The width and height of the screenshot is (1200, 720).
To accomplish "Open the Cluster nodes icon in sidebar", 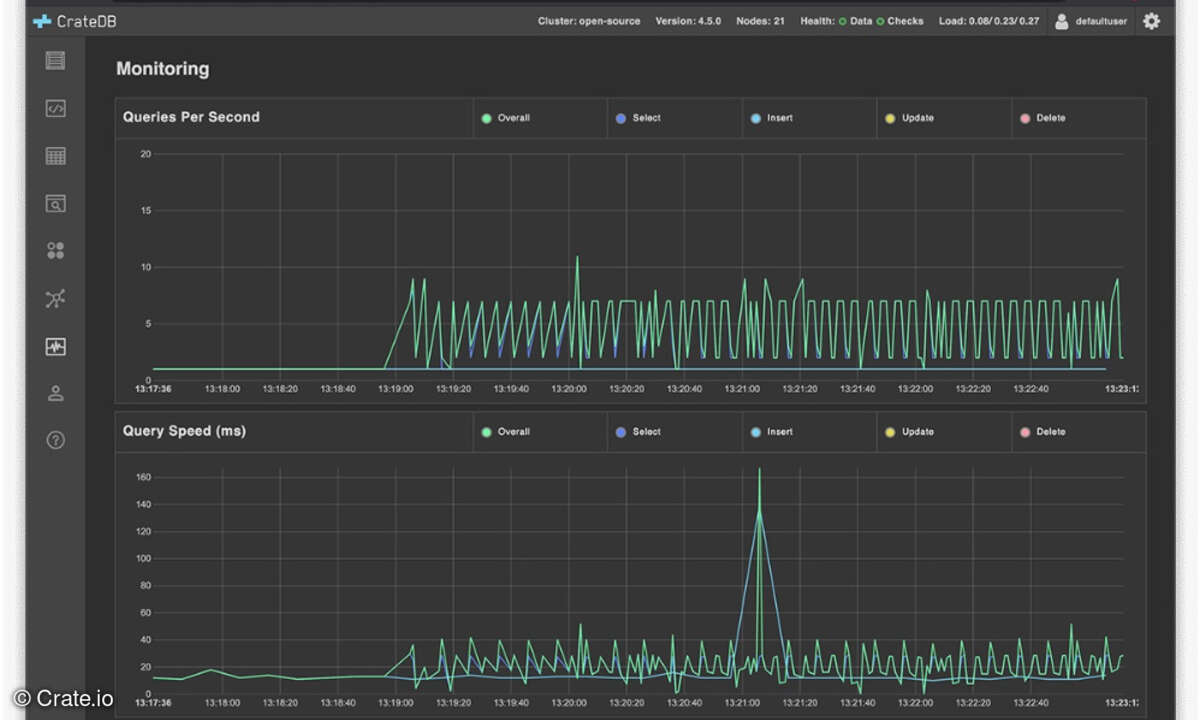I will [x=56, y=298].
